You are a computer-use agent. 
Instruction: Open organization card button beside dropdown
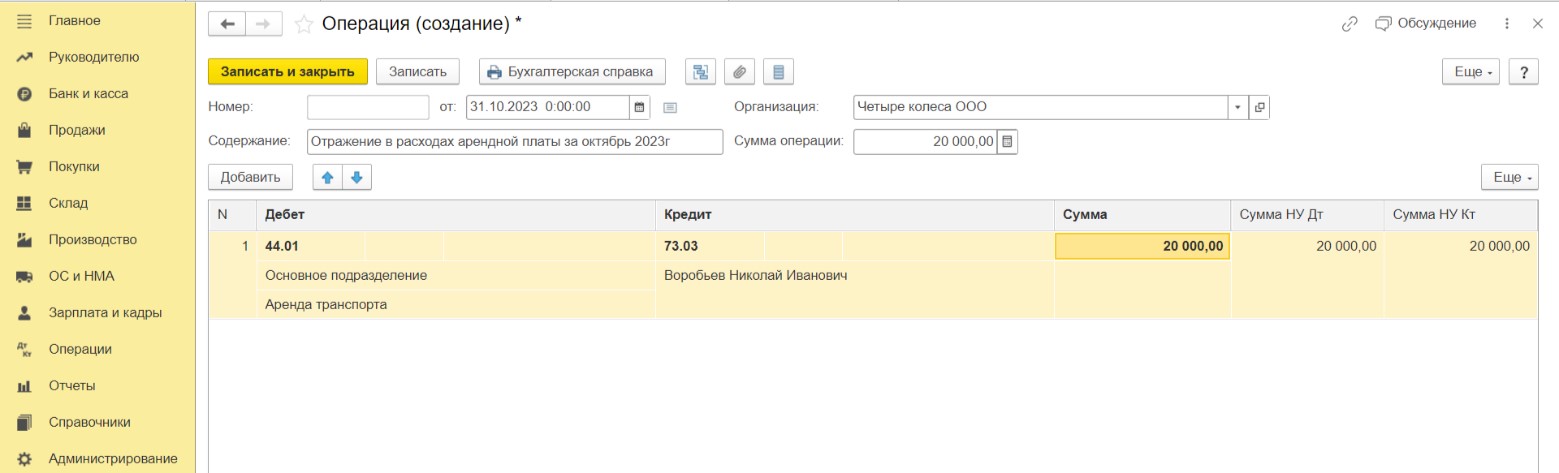pyautogui.click(x=1259, y=107)
